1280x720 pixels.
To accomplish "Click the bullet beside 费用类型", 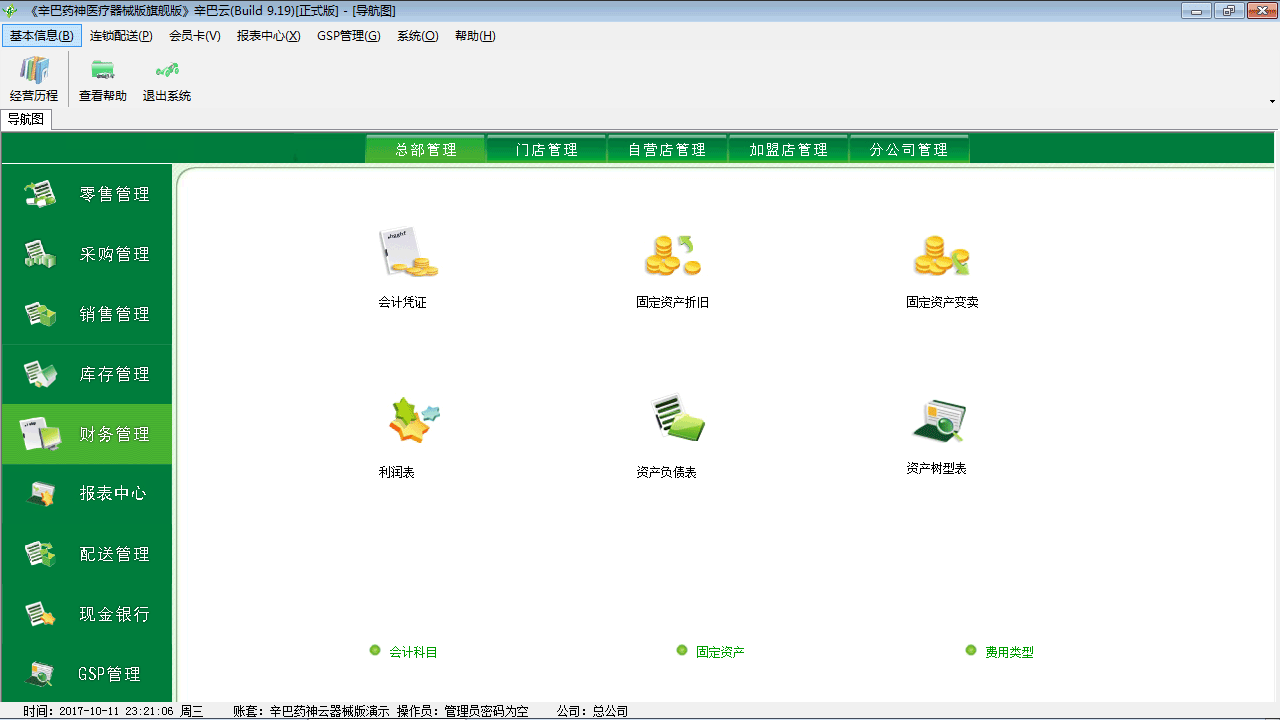I will coord(971,650).
